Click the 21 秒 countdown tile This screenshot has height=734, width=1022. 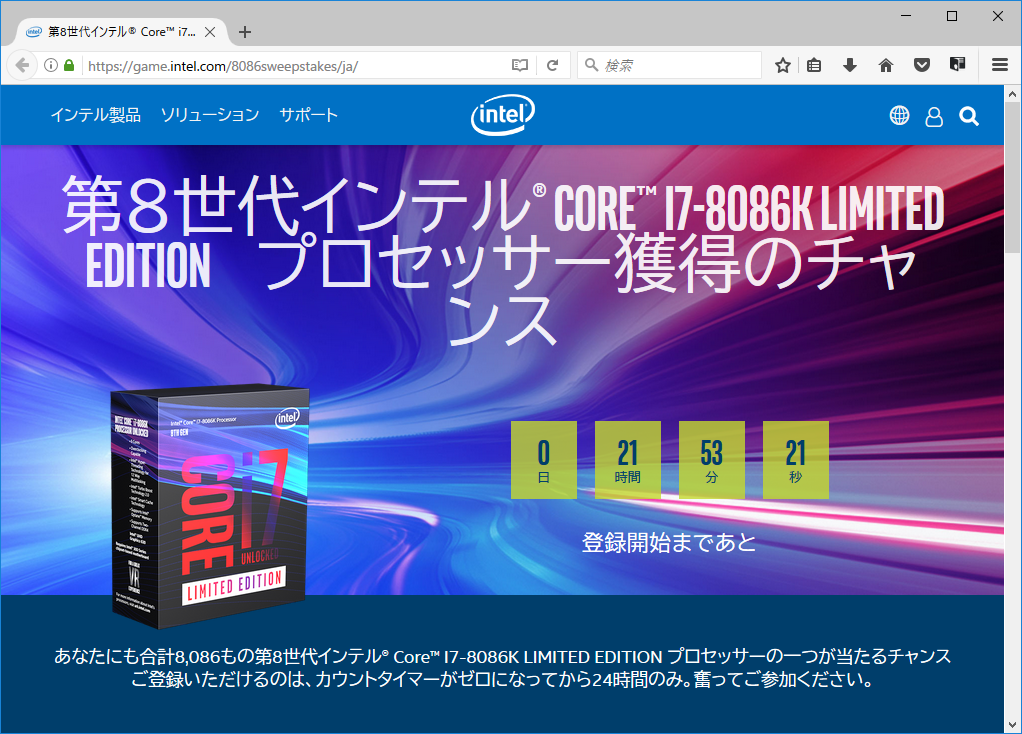pyautogui.click(x=796, y=460)
